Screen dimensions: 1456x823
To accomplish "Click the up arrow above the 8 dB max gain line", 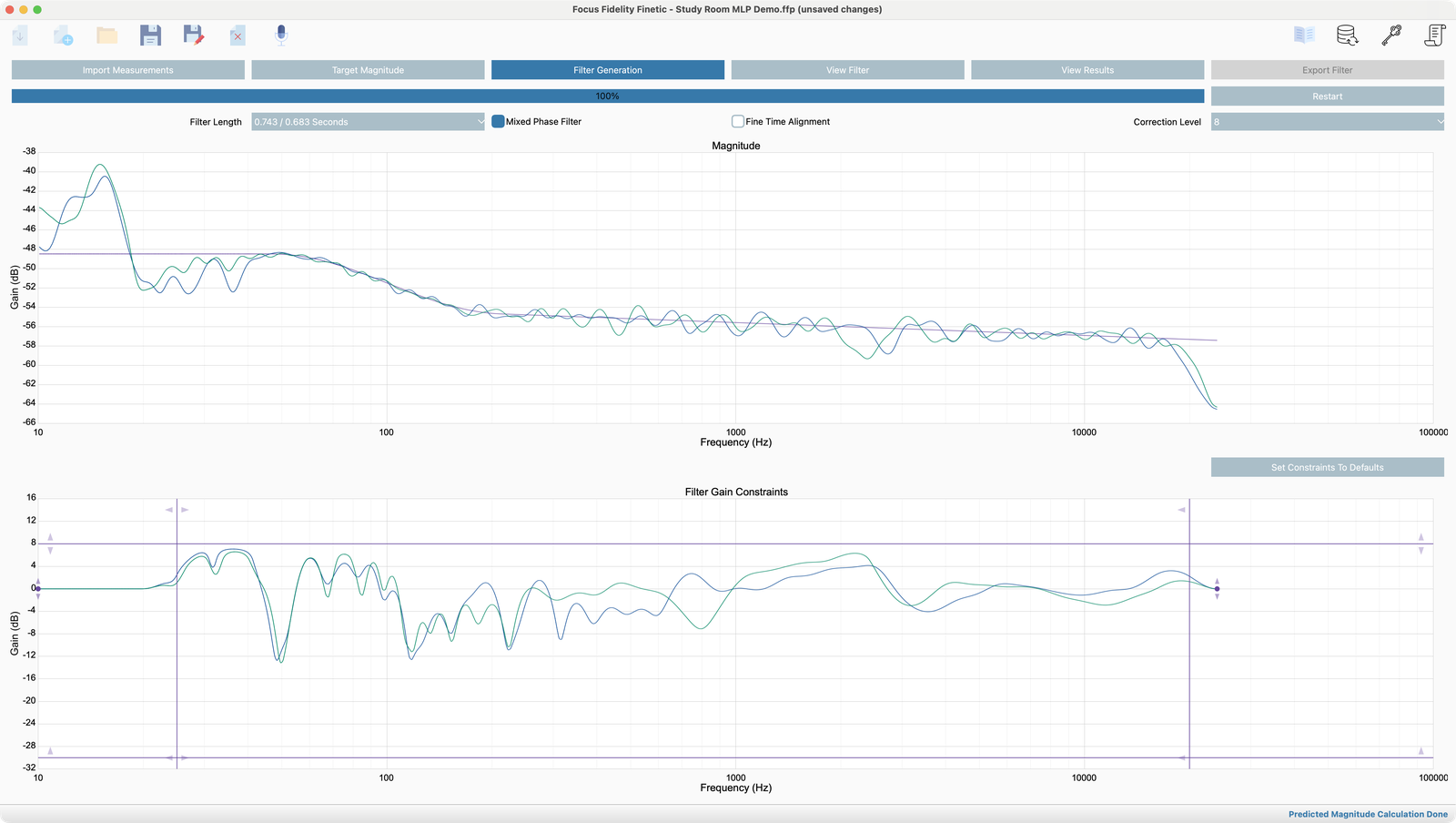I will pyautogui.click(x=50, y=537).
